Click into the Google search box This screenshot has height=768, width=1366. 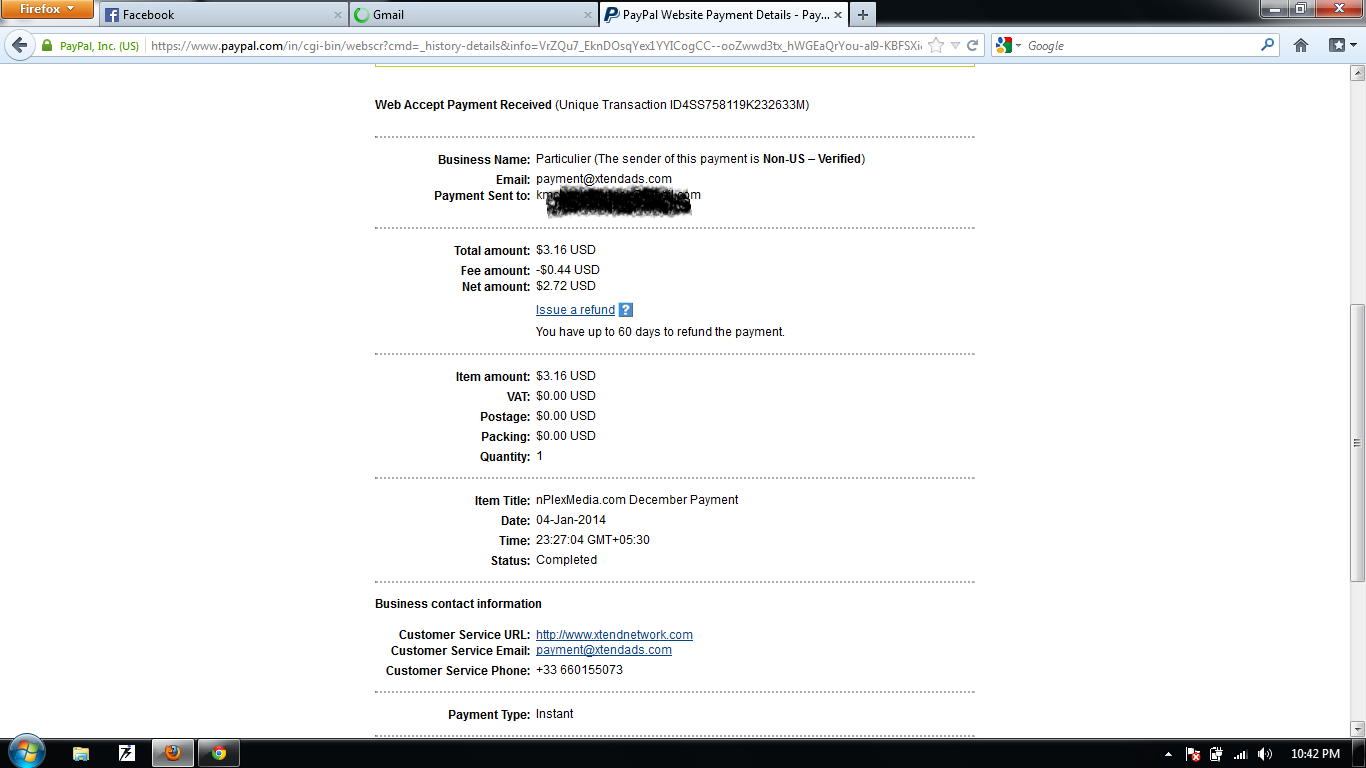pos(1140,46)
